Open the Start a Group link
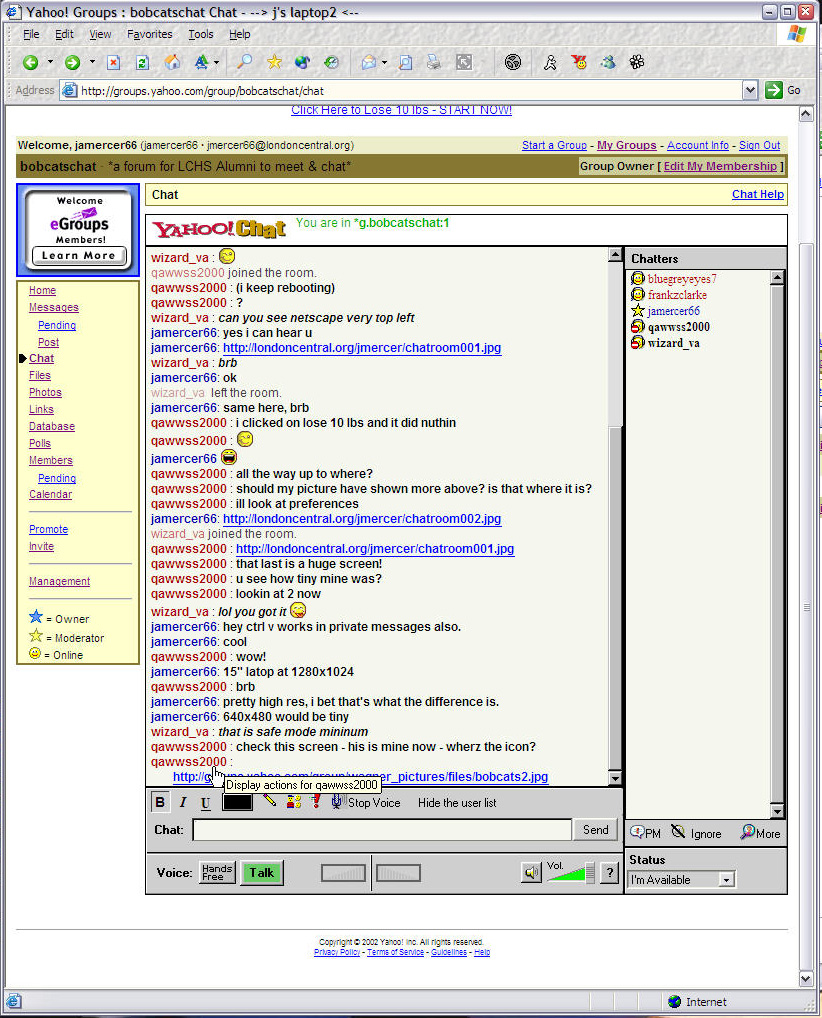Viewport: 822px width, 1018px height. click(554, 145)
